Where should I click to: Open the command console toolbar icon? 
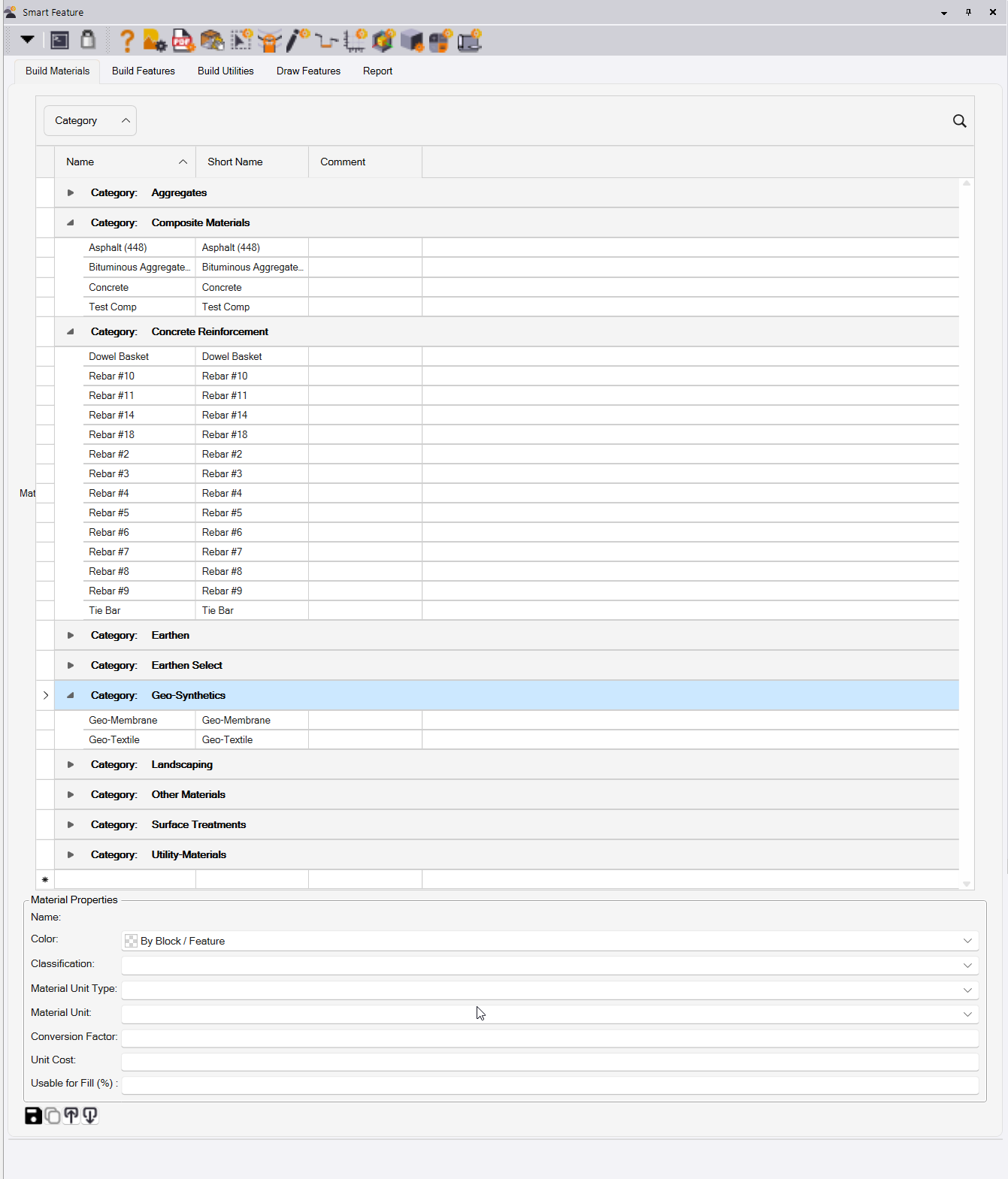[x=60, y=41]
